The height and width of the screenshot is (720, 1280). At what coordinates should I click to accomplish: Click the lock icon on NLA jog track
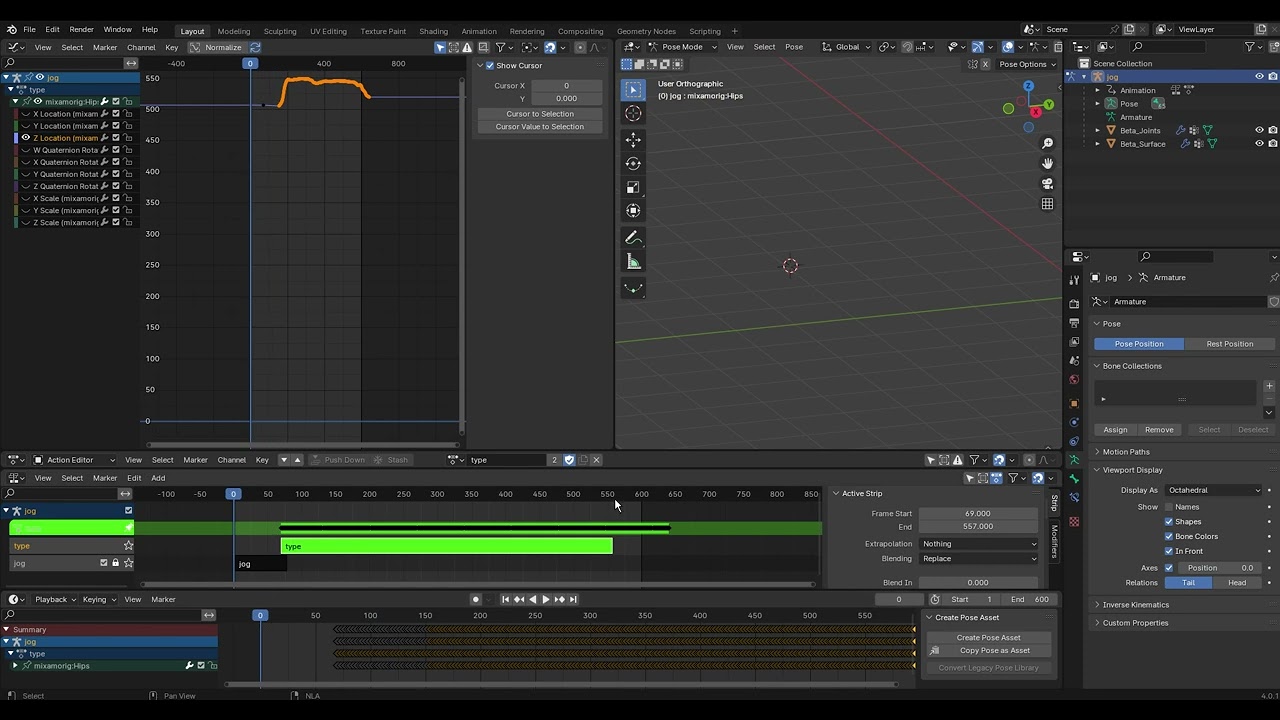click(x=115, y=563)
